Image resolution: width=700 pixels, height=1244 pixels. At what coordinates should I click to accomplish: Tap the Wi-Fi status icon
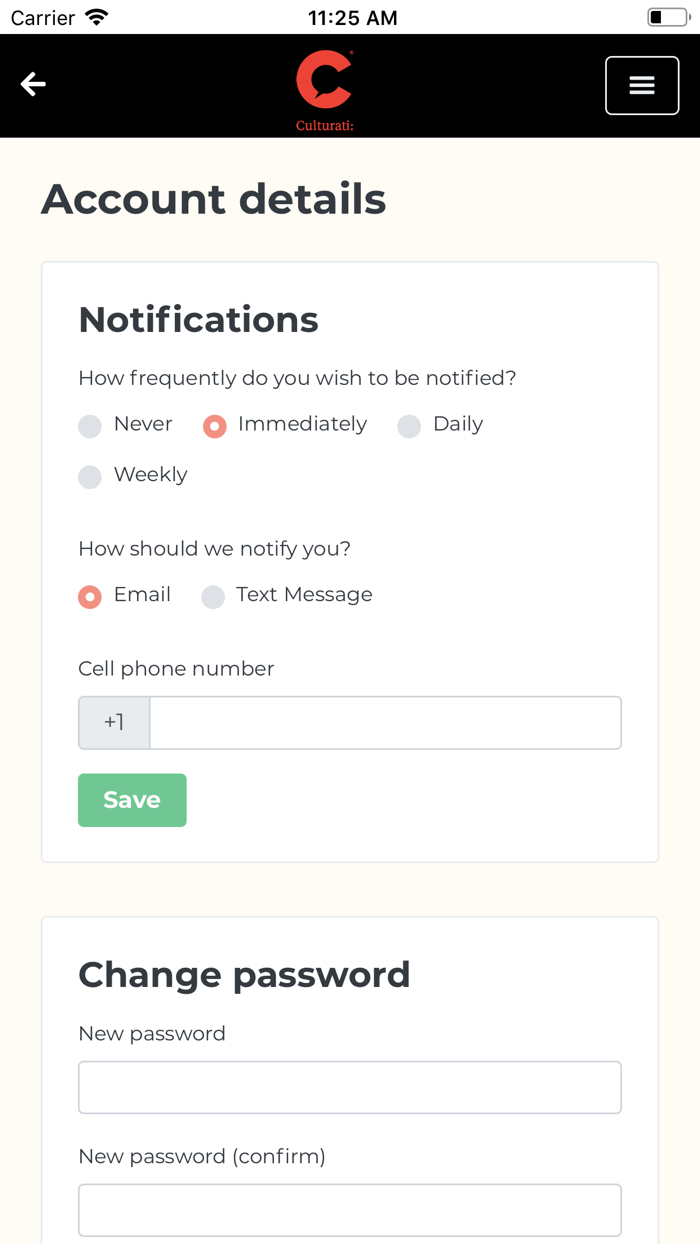(x=97, y=18)
